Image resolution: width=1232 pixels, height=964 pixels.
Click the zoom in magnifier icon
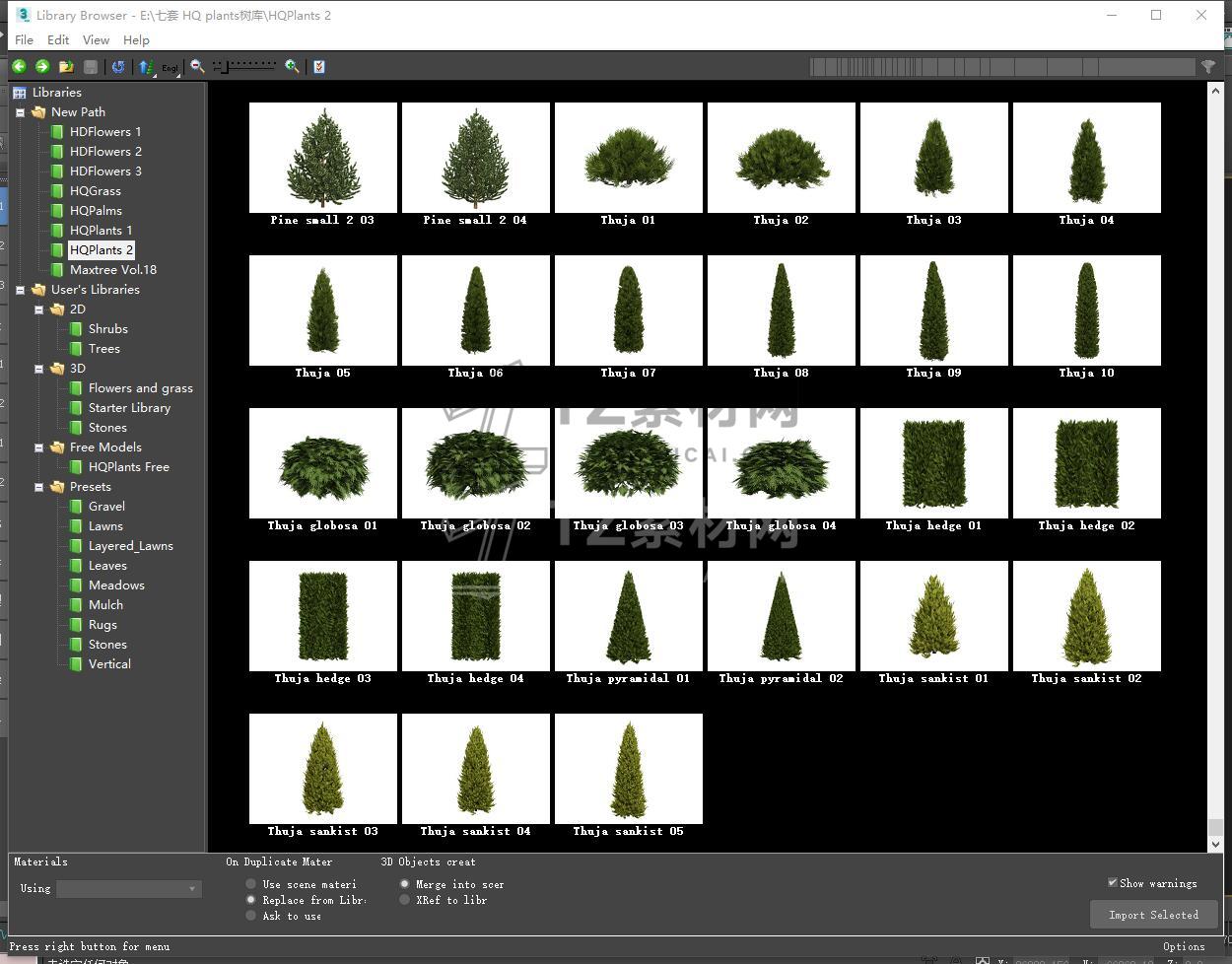[292, 66]
